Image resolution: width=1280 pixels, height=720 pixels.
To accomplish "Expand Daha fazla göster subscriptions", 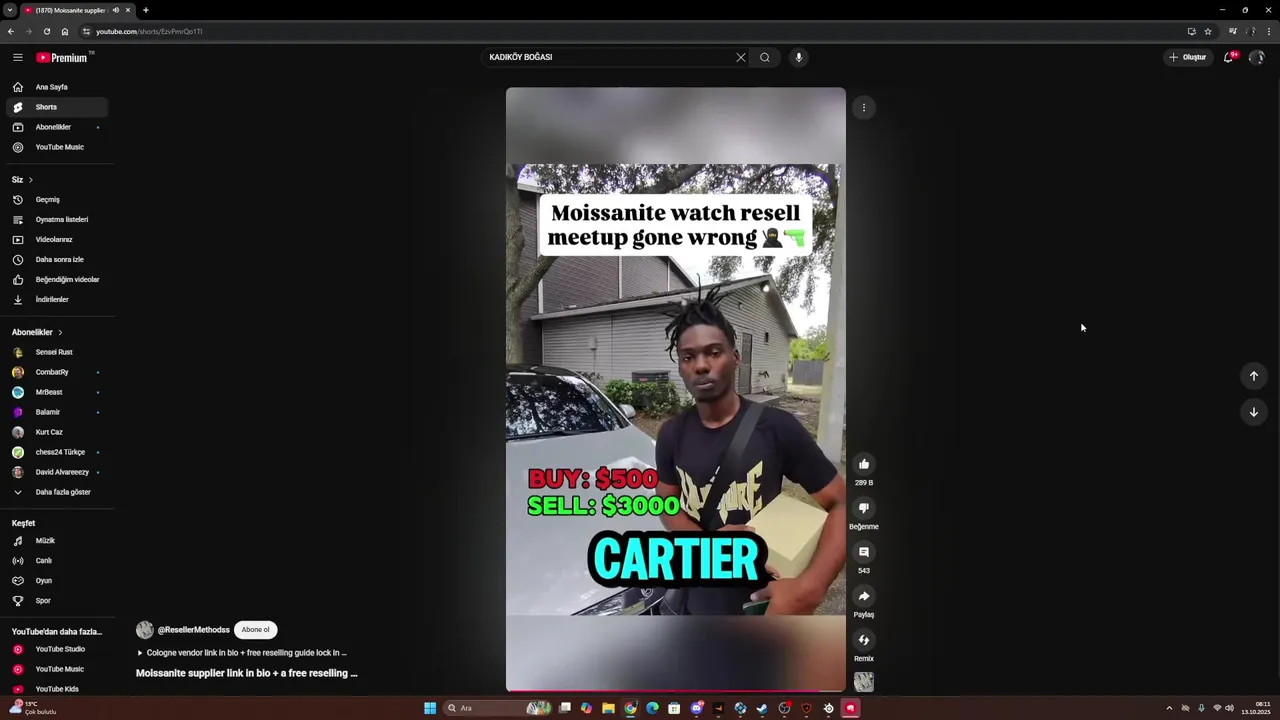I will click(x=56, y=492).
